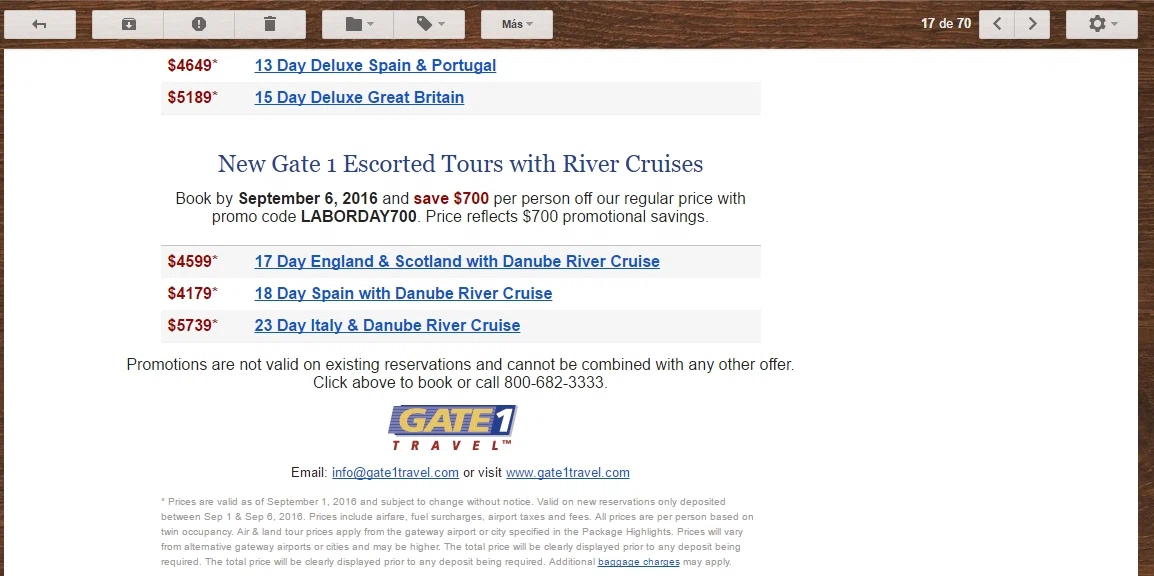This screenshot has width=1154, height=576.
Task: Open 17 Day England & Scotland Danube cruise
Action: (x=457, y=261)
